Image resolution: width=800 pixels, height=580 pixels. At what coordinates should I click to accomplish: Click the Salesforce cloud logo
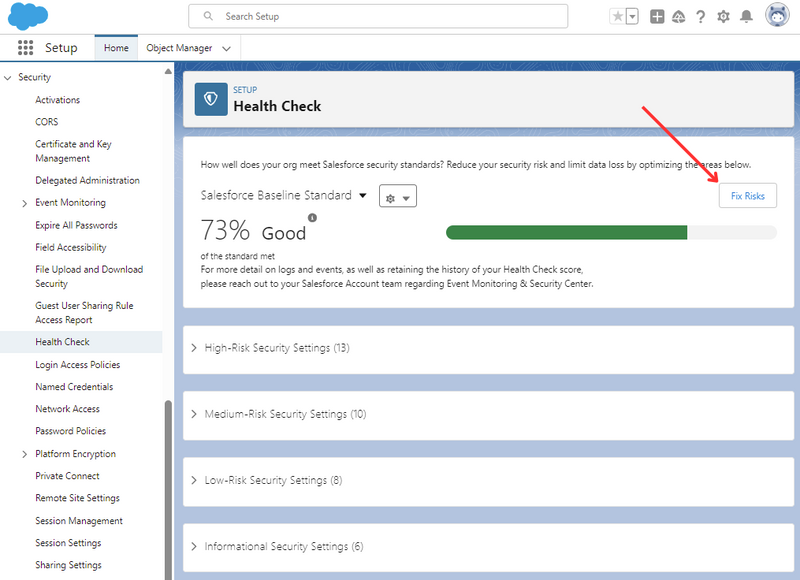click(28, 16)
